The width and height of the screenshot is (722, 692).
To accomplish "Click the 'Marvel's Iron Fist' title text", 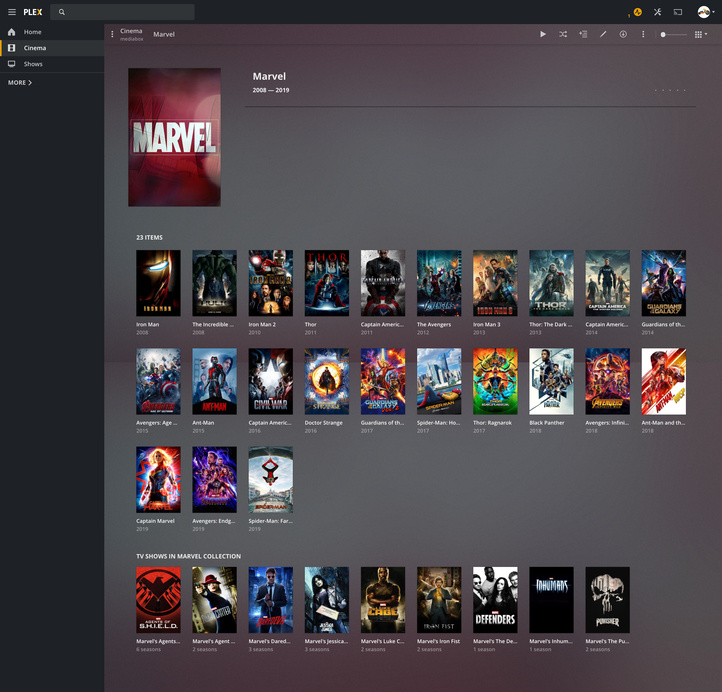I will pyautogui.click(x=438, y=641).
